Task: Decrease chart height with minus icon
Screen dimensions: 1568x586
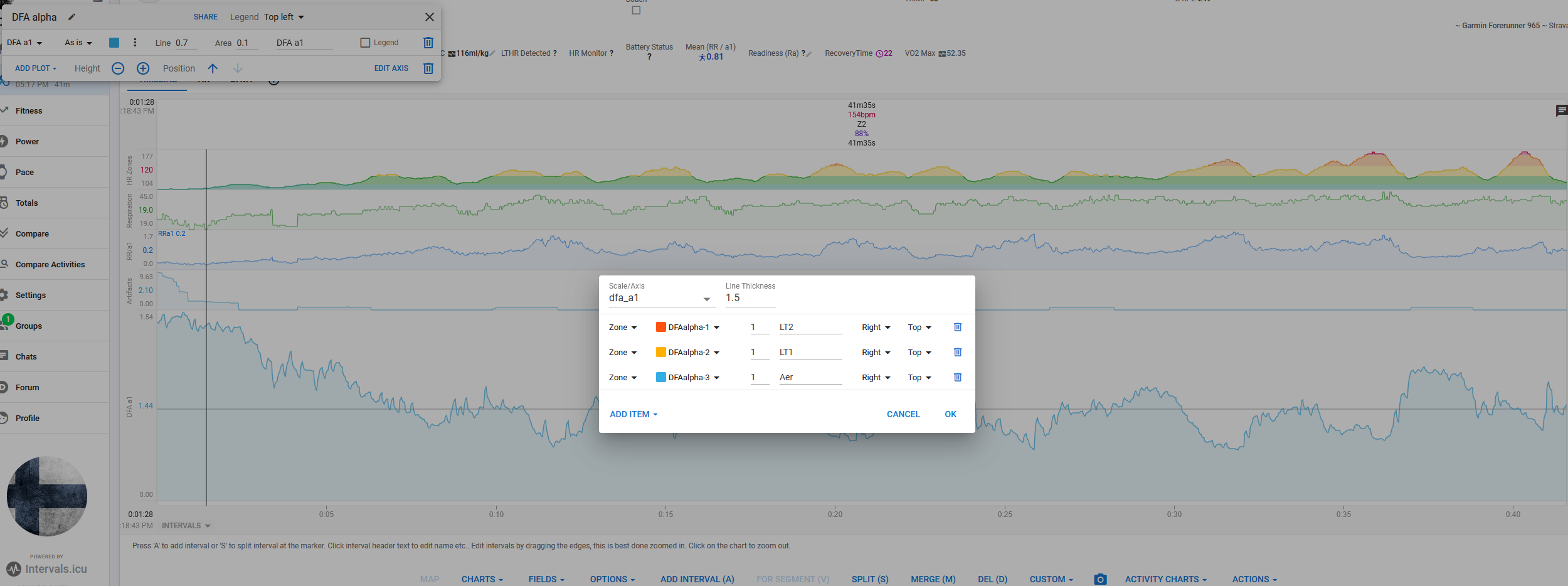Action: click(x=118, y=68)
